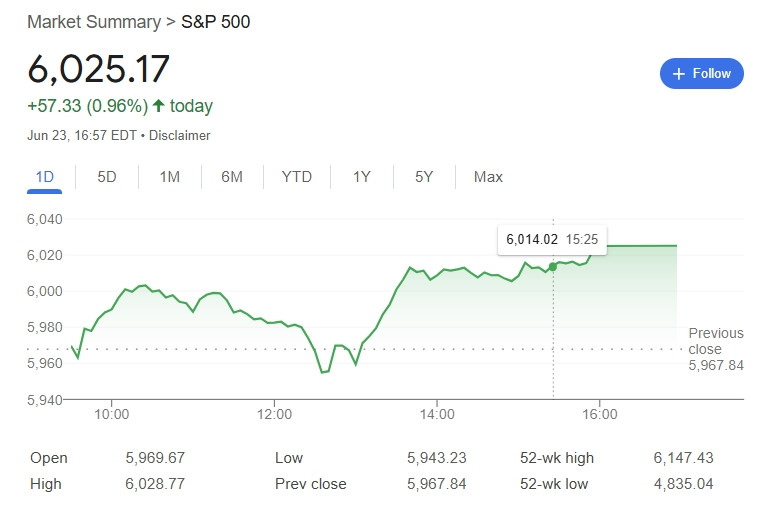Viewport: 766px width, 514px height.
Task: Open the 1M chart range
Action: pos(170,177)
